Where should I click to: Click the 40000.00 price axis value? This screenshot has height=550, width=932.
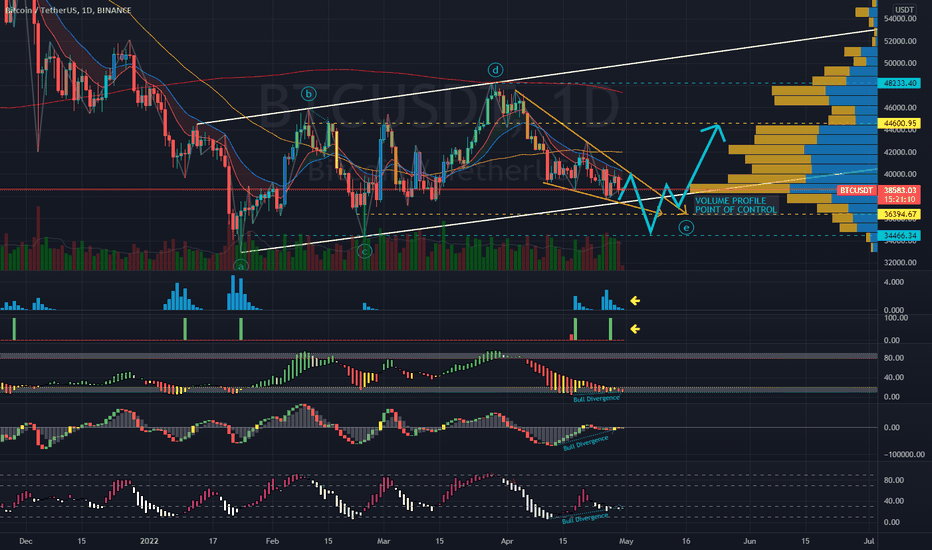900,174
